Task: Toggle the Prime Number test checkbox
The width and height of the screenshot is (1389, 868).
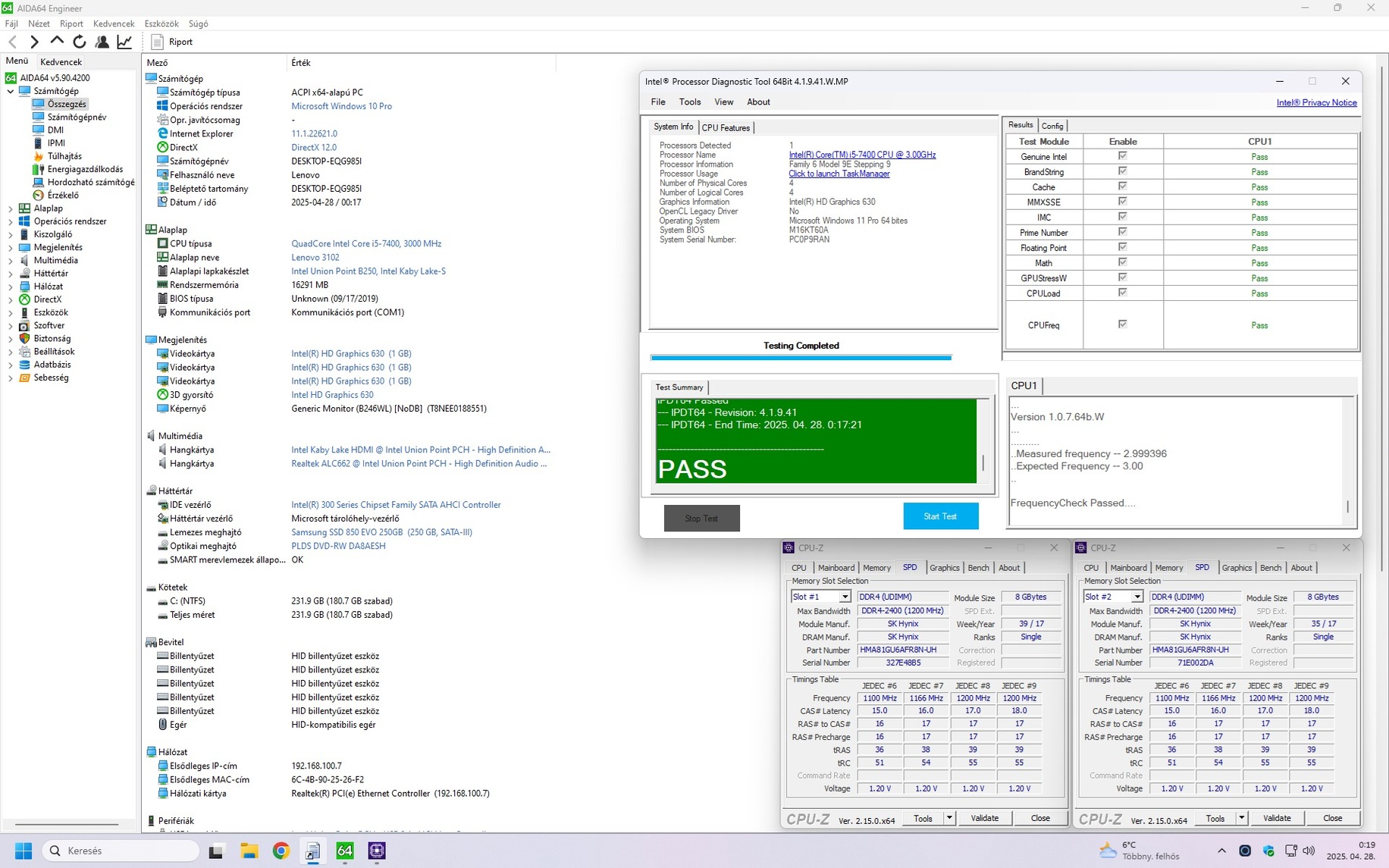Action: (1122, 232)
